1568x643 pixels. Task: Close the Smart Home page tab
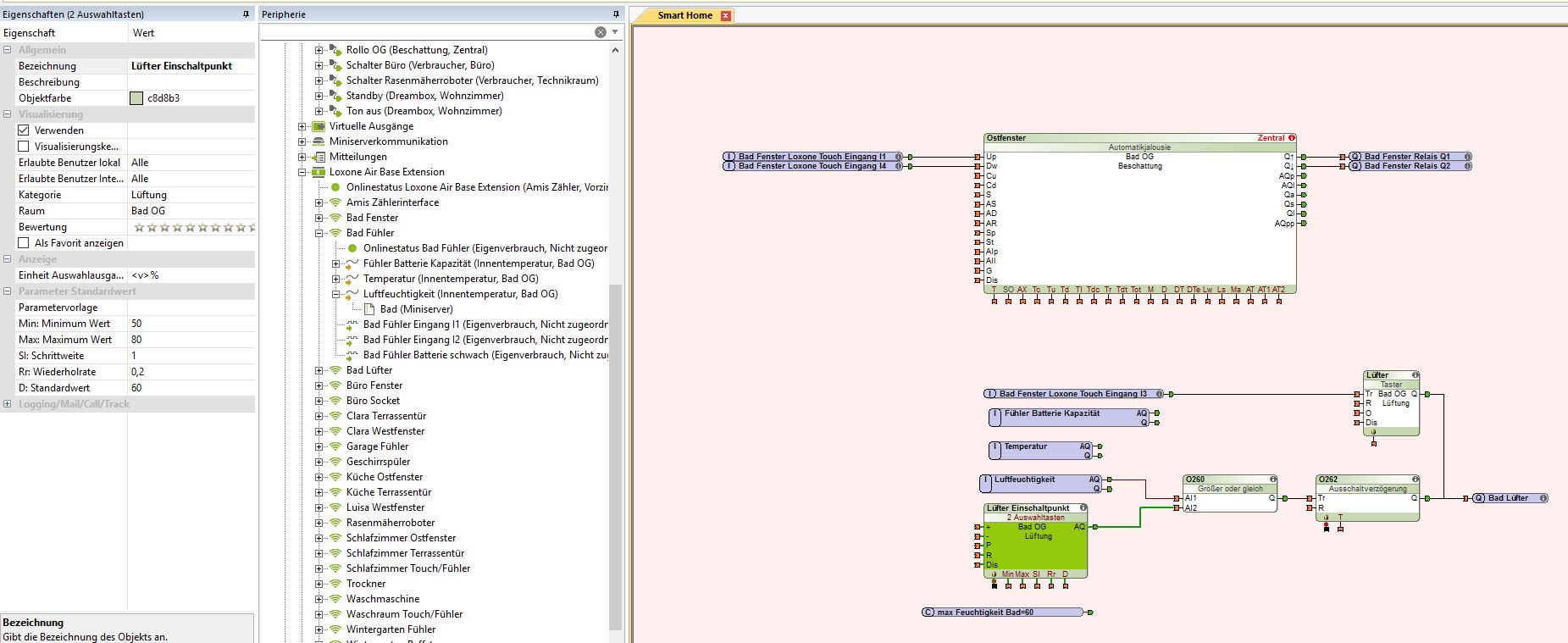(x=725, y=16)
